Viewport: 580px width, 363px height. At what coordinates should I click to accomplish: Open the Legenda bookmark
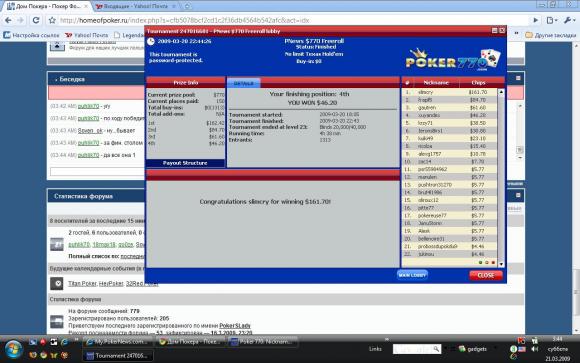(129, 35)
